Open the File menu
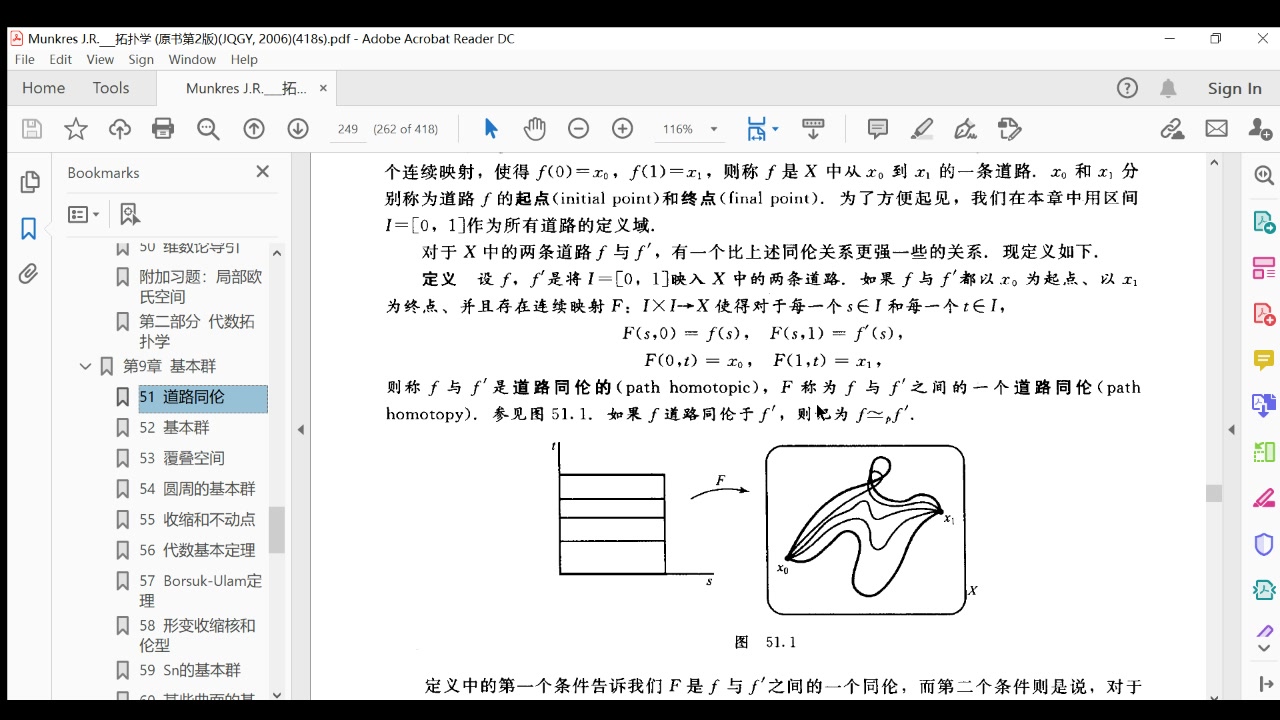Viewport: 1280px width, 720px height. pyautogui.click(x=24, y=59)
